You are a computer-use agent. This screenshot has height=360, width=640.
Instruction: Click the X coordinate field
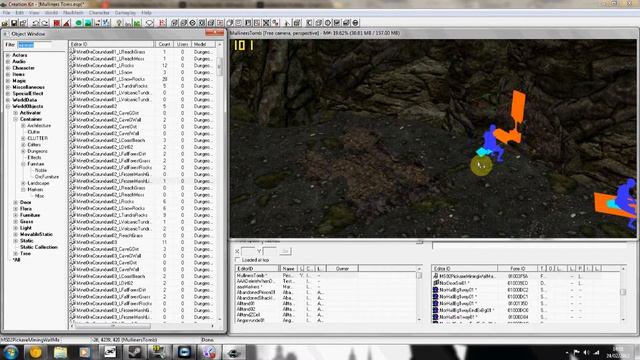point(248,251)
